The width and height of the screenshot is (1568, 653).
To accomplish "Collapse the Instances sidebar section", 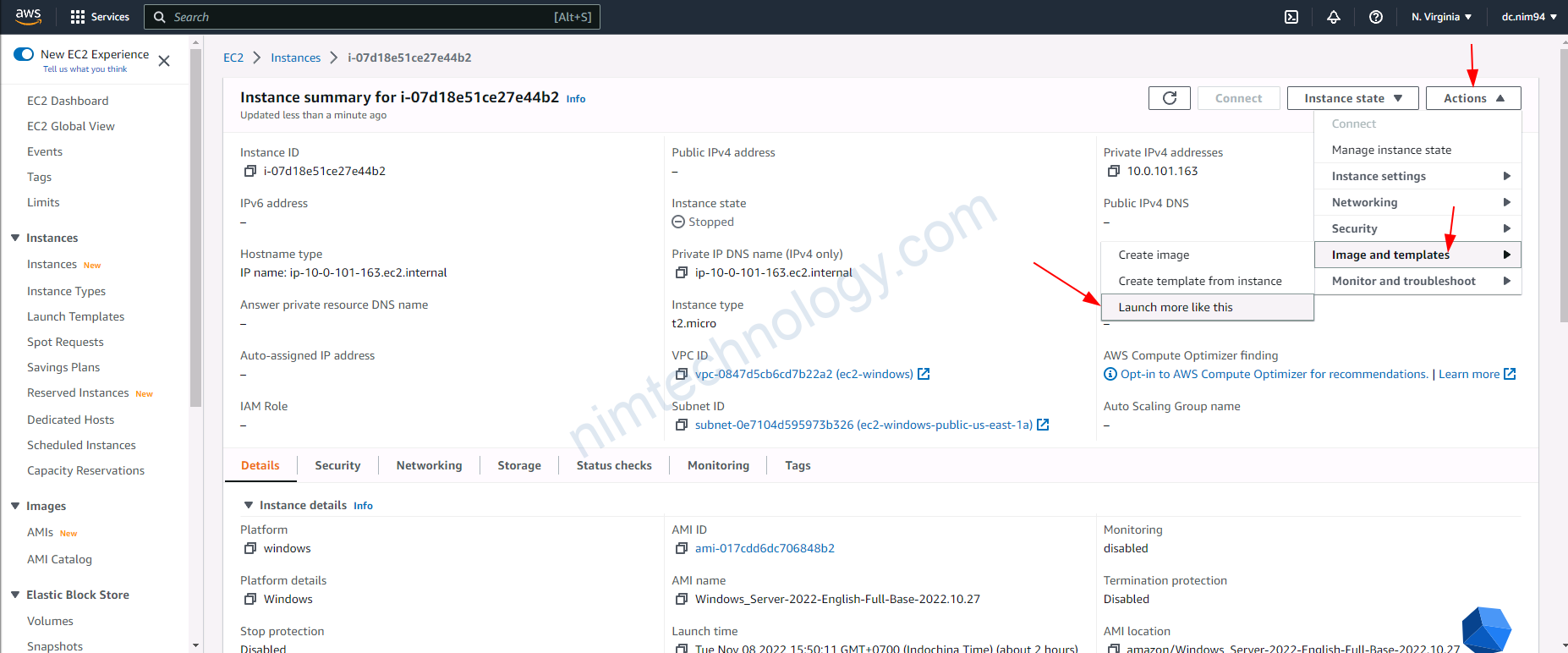I will (15, 238).
